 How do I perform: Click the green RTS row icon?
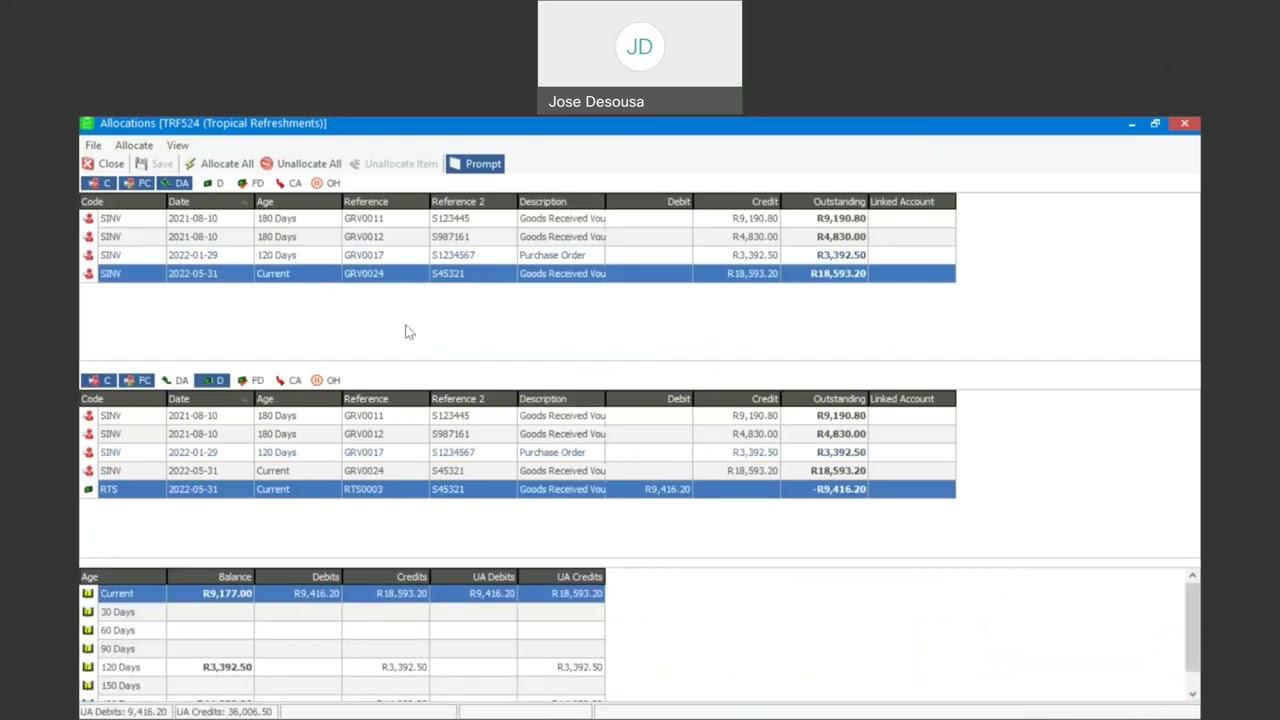pos(89,489)
